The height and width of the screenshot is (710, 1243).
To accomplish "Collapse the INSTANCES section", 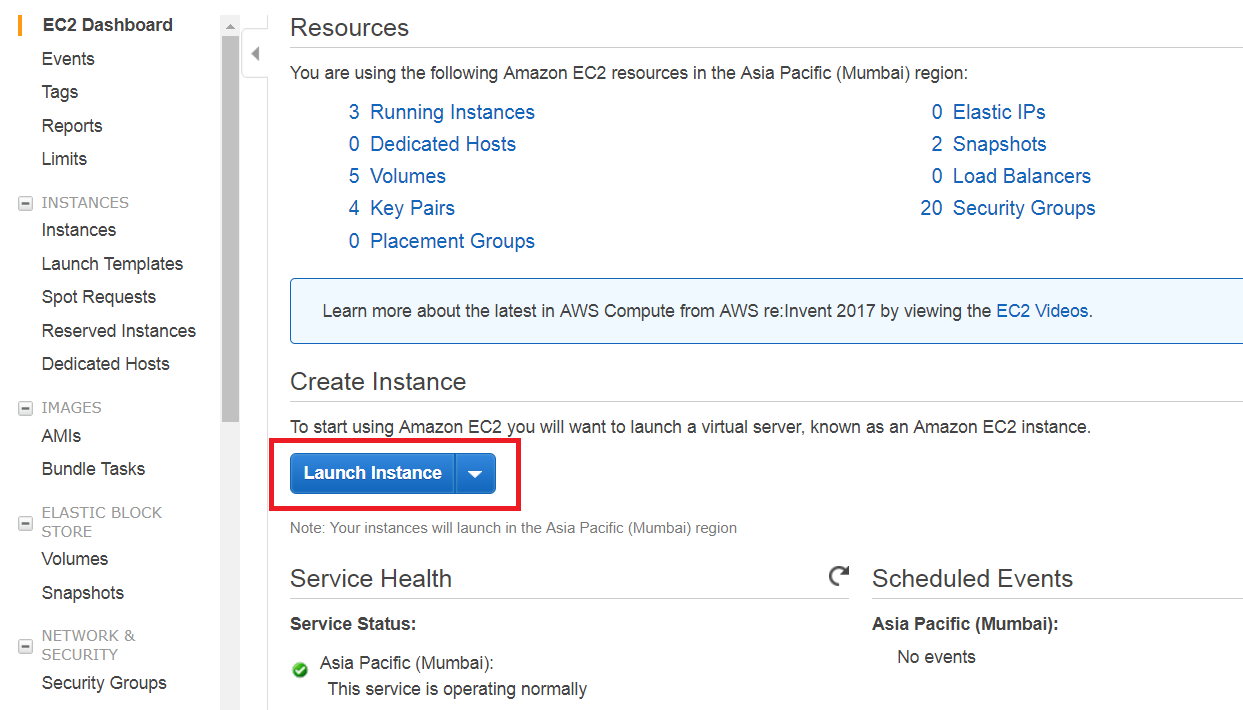I will tap(24, 202).
